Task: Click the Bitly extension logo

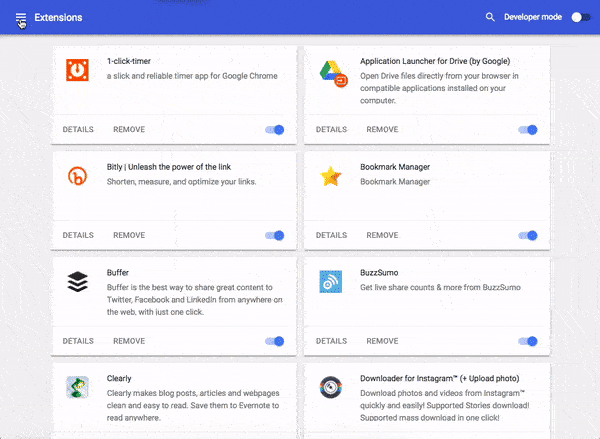Action: [77, 176]
